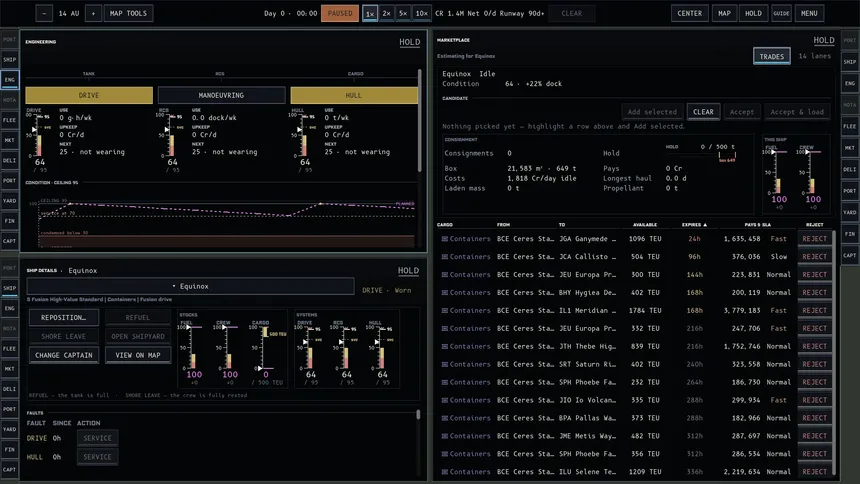Image resolution: width=860 pixels, height=484 pixels.
Task: Reject the Callisto 504 TEU trade
Action: coord(814,257)
